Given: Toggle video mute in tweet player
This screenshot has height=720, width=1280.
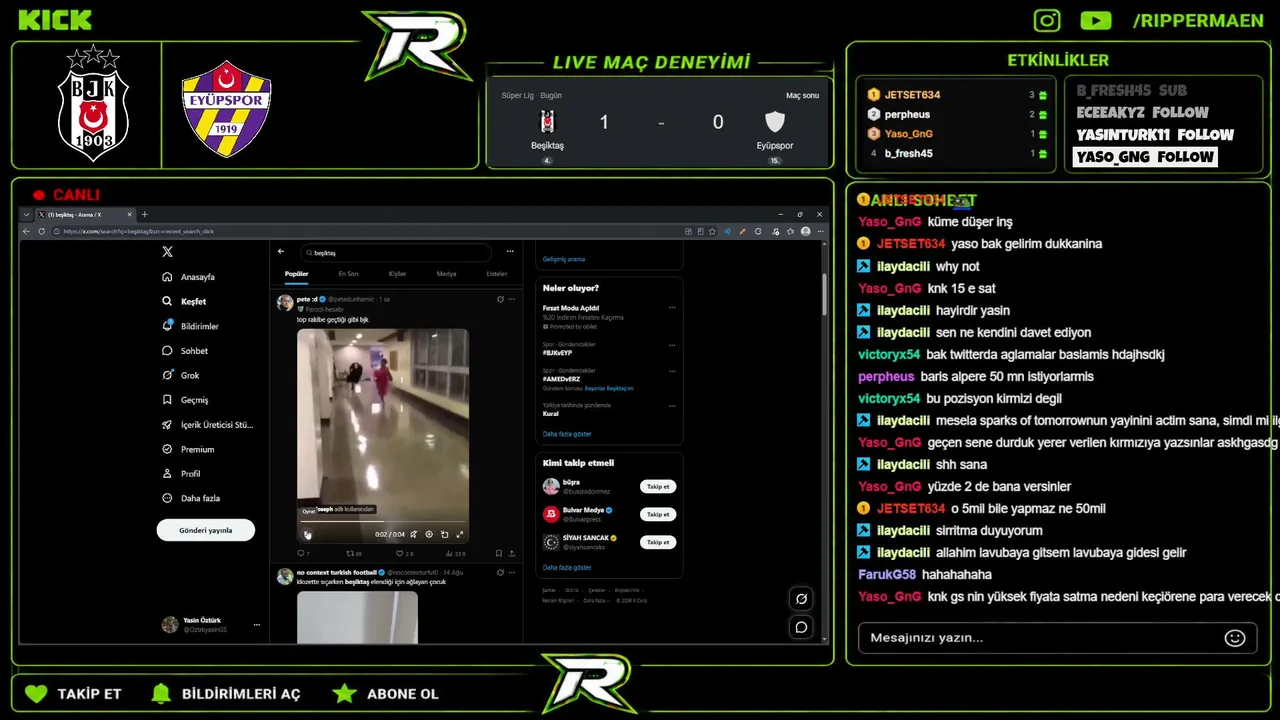Looking at the screenshot, I should (414, 534).
